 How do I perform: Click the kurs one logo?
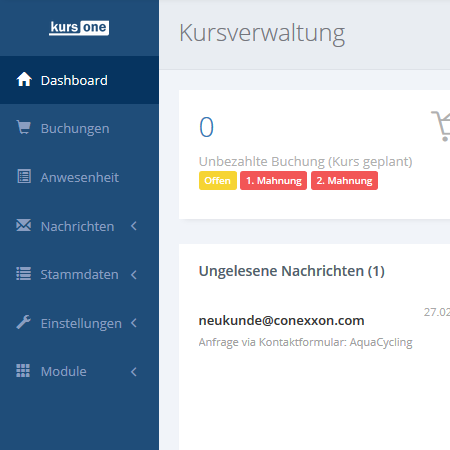pos(79,28)
